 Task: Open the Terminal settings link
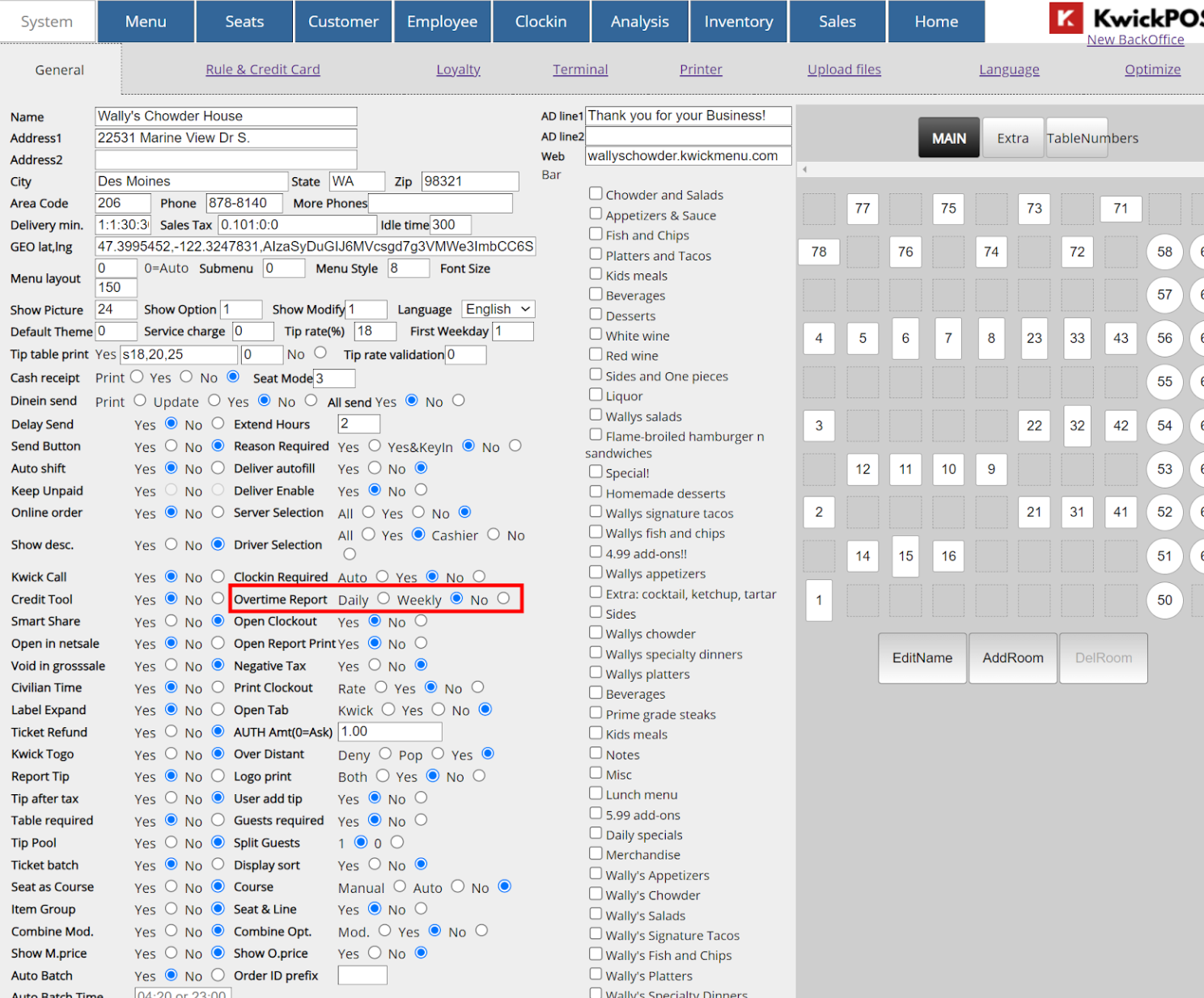(x=580, y=70)
